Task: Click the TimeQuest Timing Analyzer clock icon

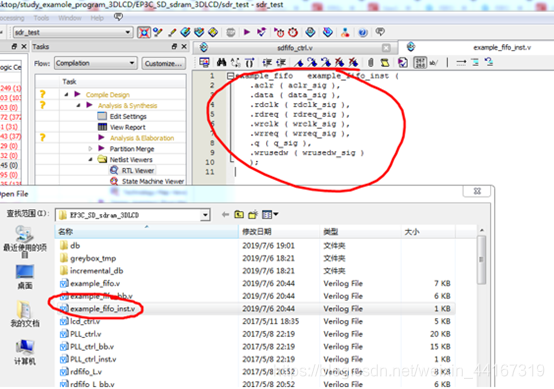Action: (x=293, y=33)
